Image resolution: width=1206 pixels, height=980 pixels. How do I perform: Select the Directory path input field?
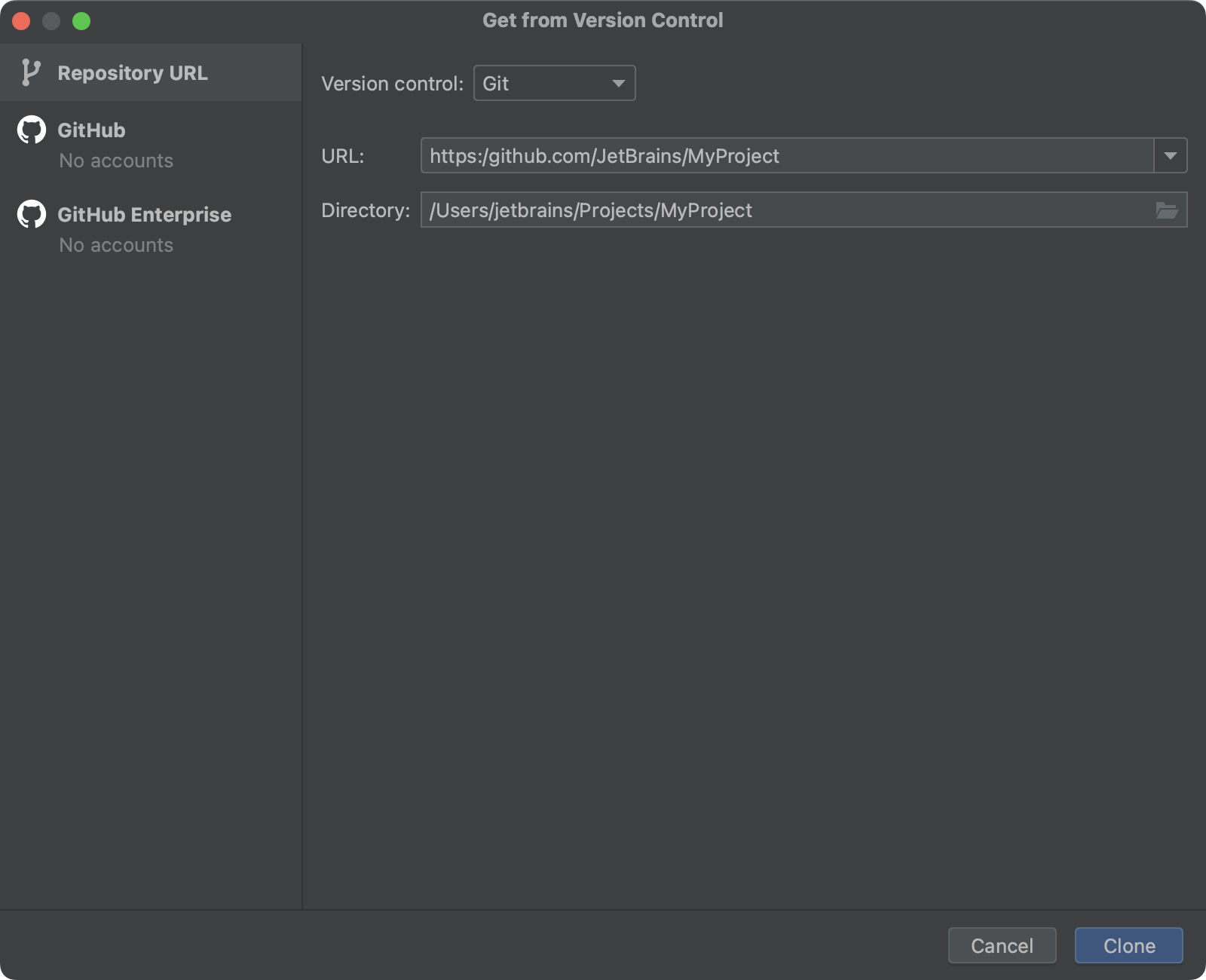(754, 210)
